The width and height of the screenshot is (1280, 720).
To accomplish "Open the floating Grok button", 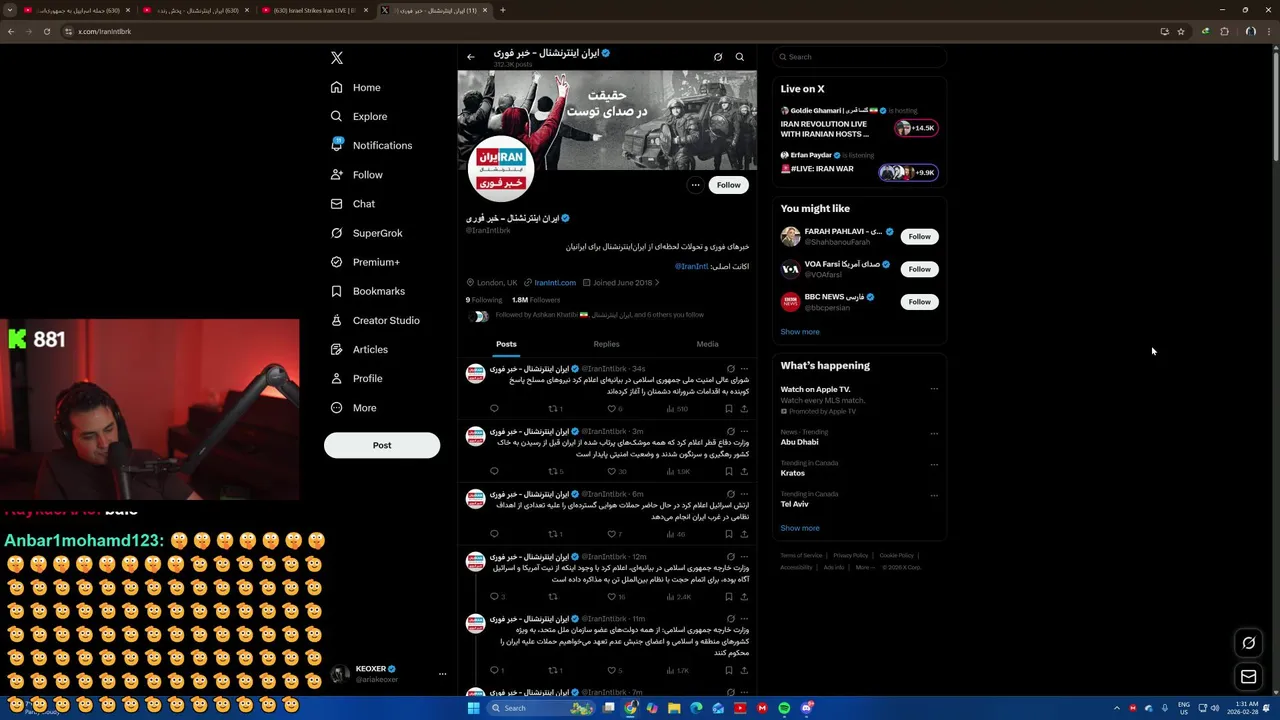I will tap(1249, 643).
